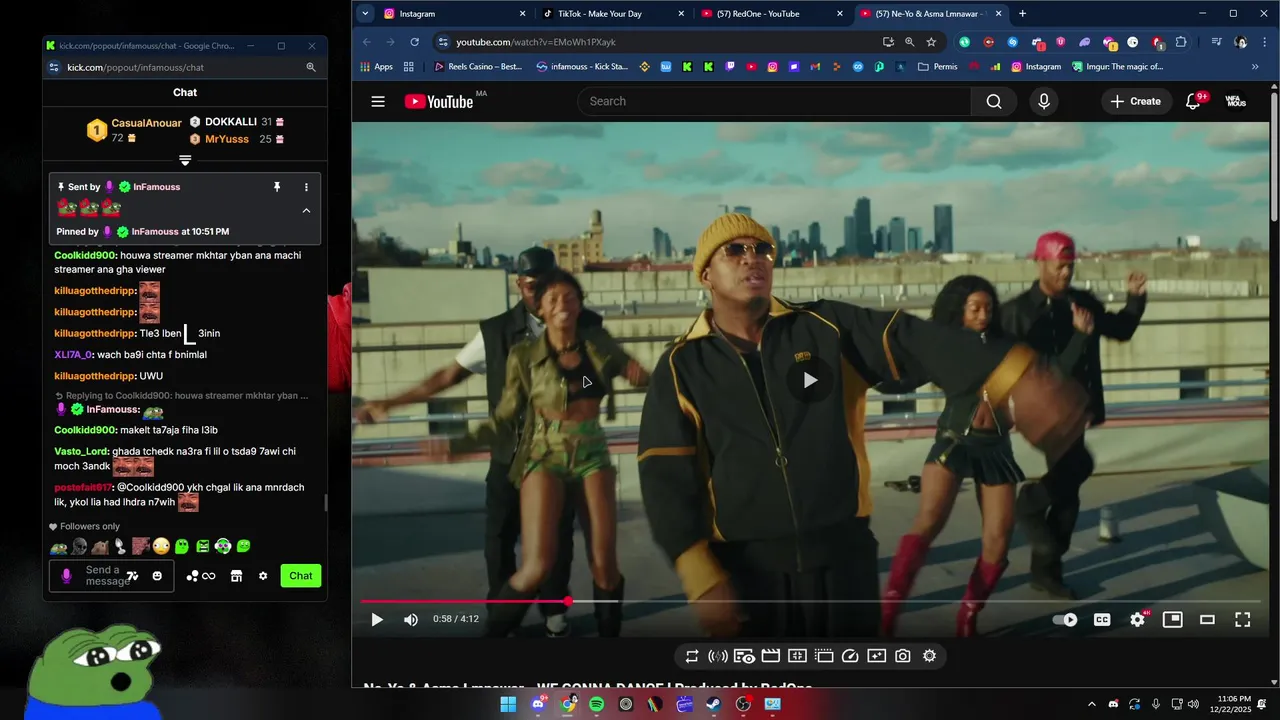
Task: Open Steam from the taskbar
Action: pos(714,704)
